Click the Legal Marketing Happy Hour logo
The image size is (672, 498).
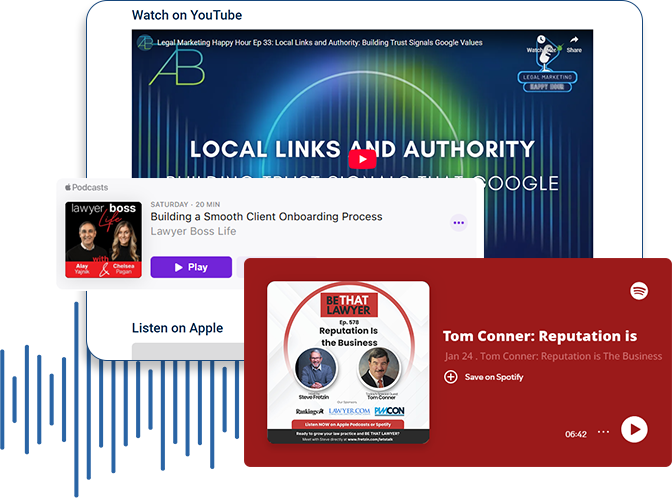(x=546, y=78)
